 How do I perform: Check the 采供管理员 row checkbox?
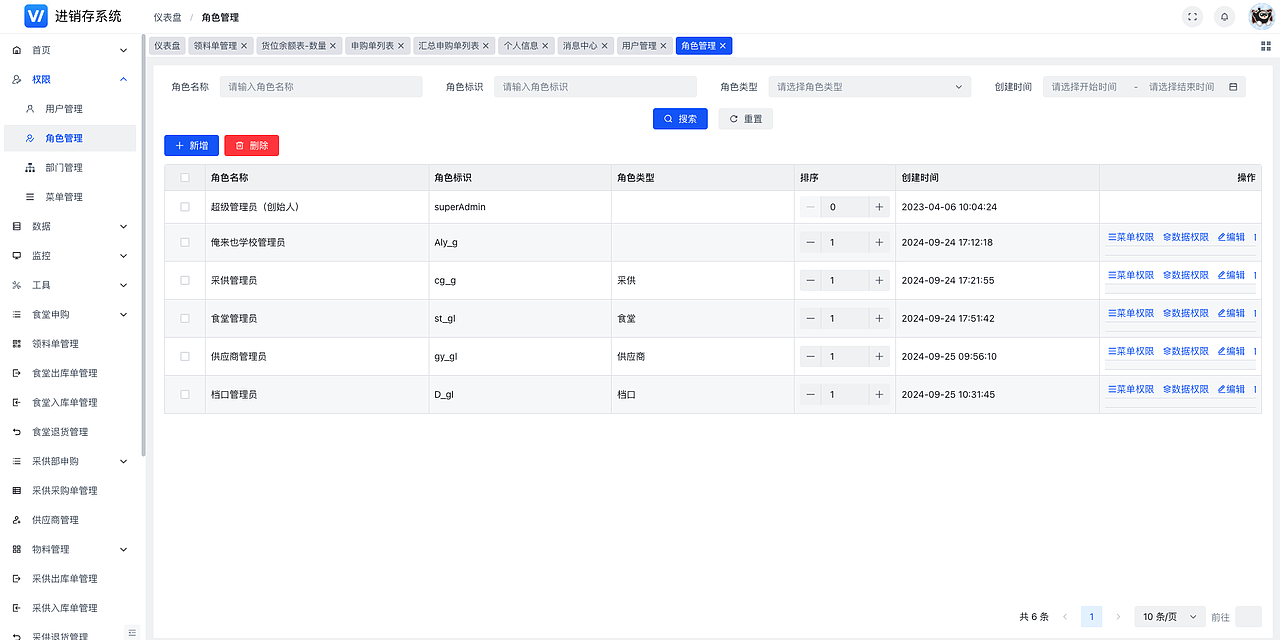(x=184, y=280)
